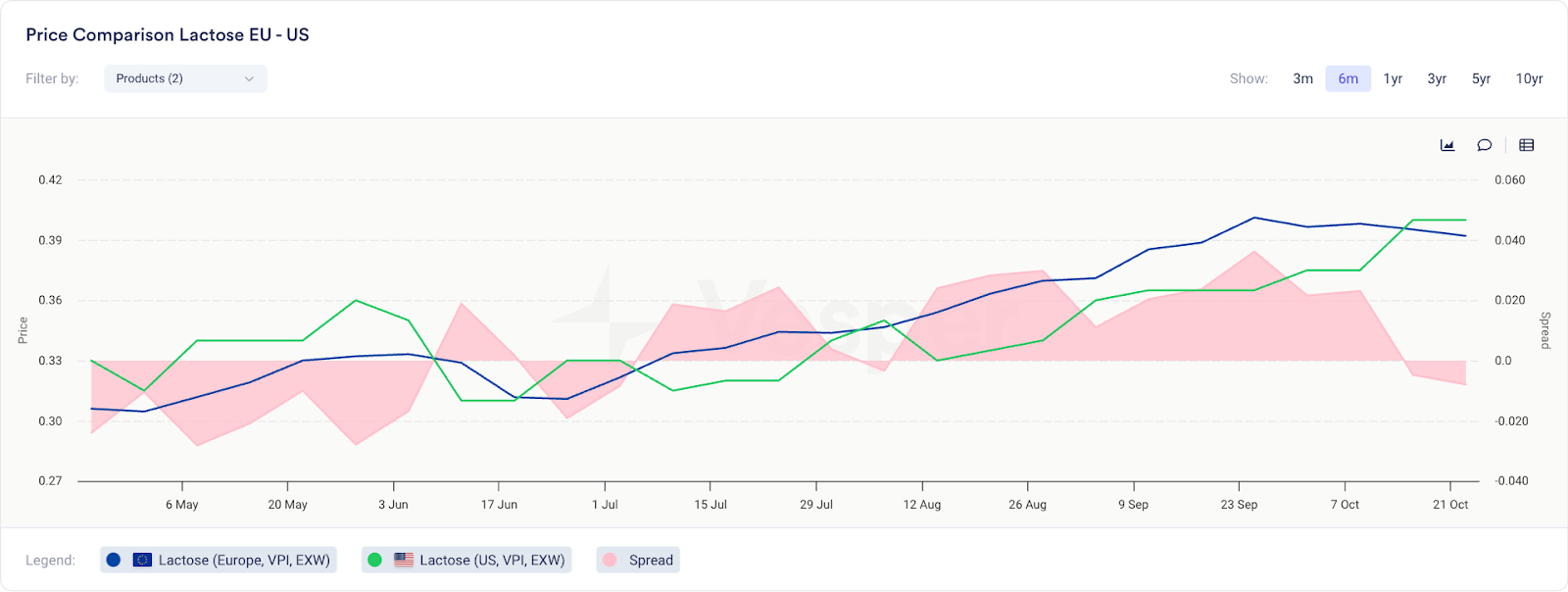Click the green US legend color dot
This screenshot has height=592, width=1568.
click(x=374, y=560)
